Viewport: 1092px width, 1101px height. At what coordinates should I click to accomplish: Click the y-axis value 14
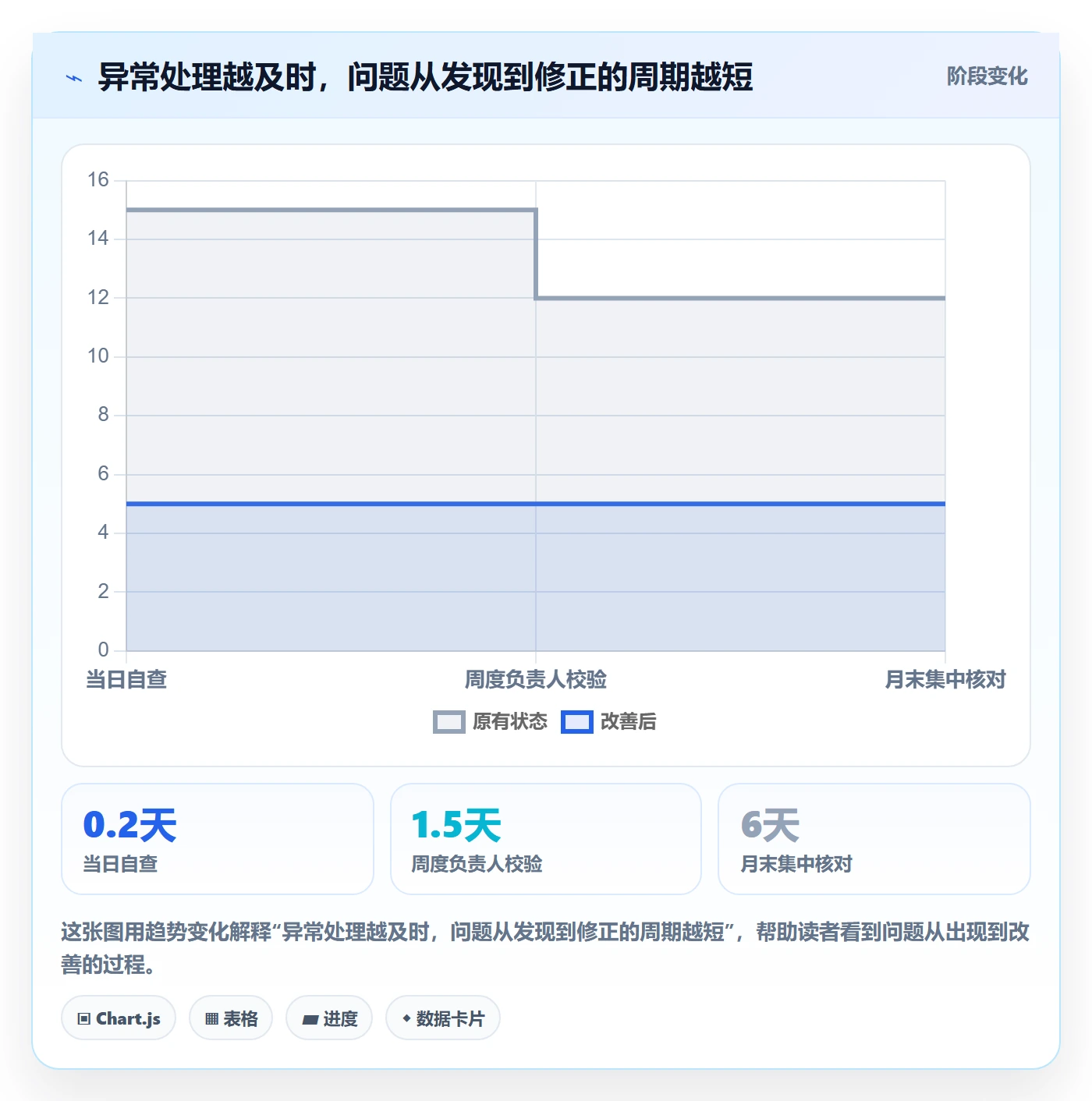98,239
